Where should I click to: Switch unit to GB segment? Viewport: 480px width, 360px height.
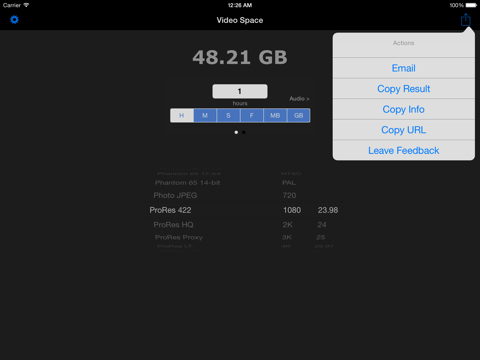(298, 115)
